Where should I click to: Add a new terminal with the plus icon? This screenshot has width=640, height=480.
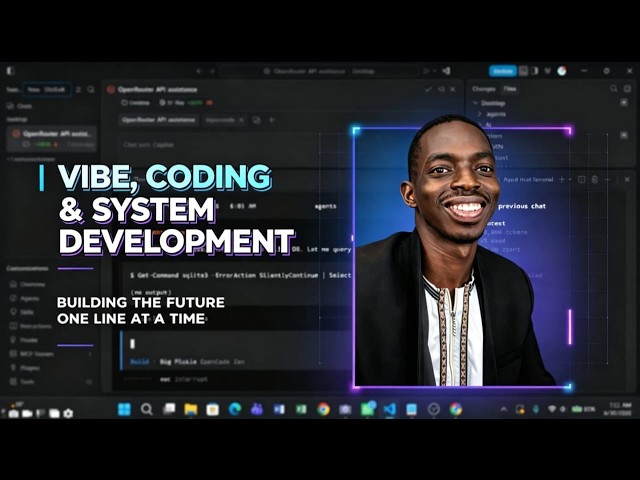coord(561,179)
